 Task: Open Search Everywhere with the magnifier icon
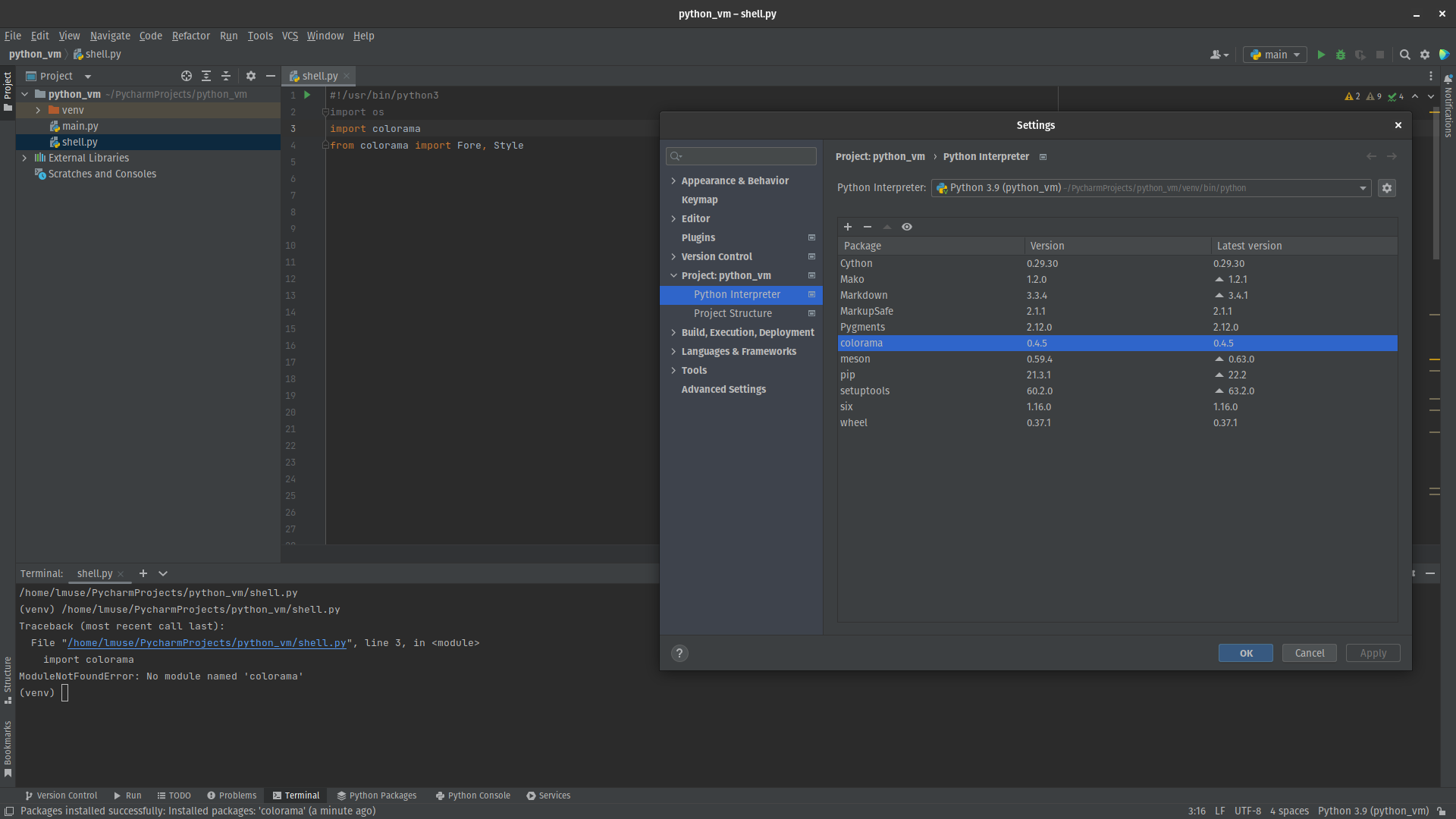click(x=1405, y=55)
